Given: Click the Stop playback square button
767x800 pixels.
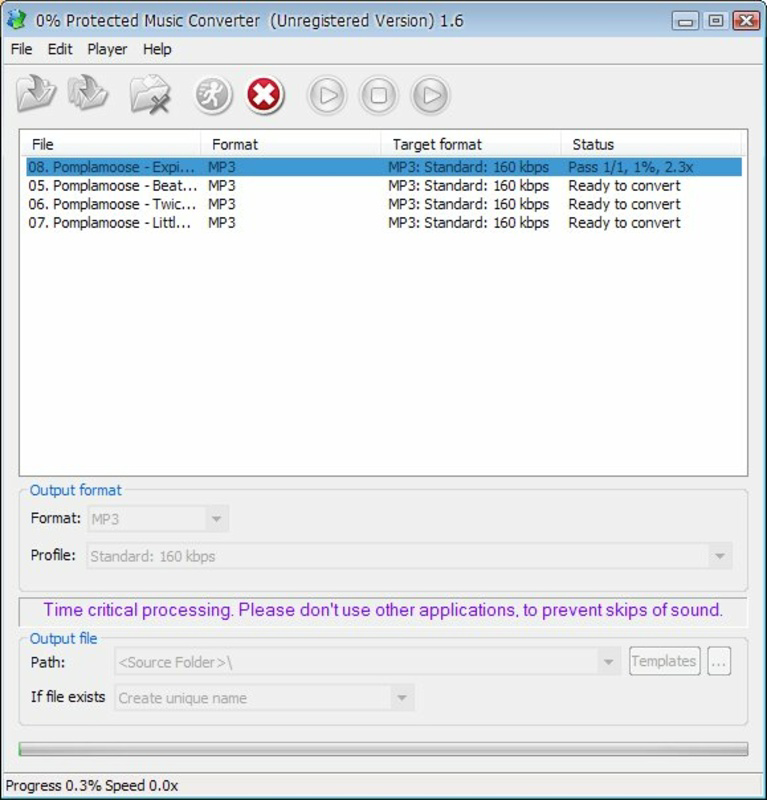Looking at the screenshot, I should pyautogui.click(x=378, y=95).
